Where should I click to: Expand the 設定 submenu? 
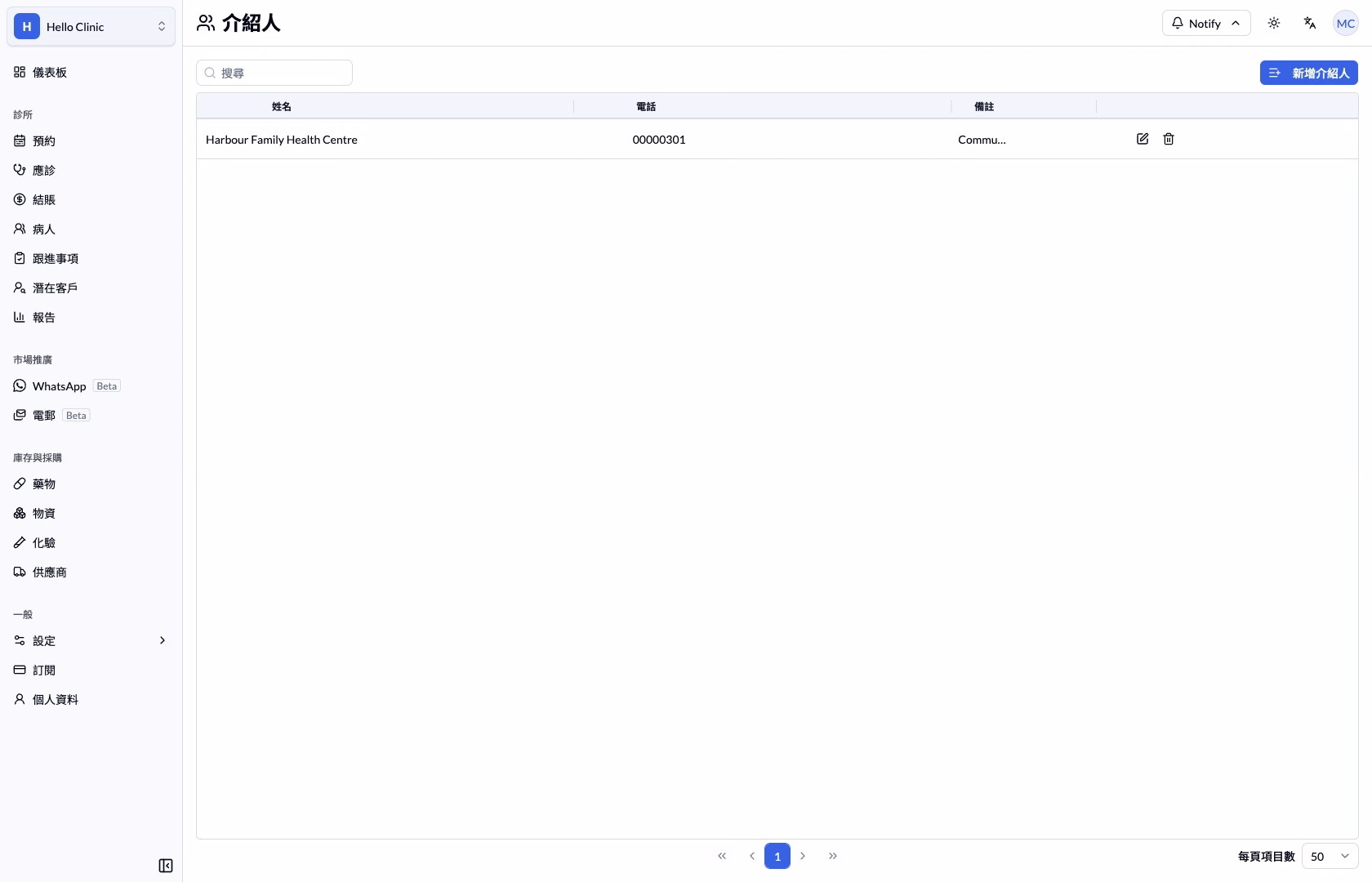[91, 640]
